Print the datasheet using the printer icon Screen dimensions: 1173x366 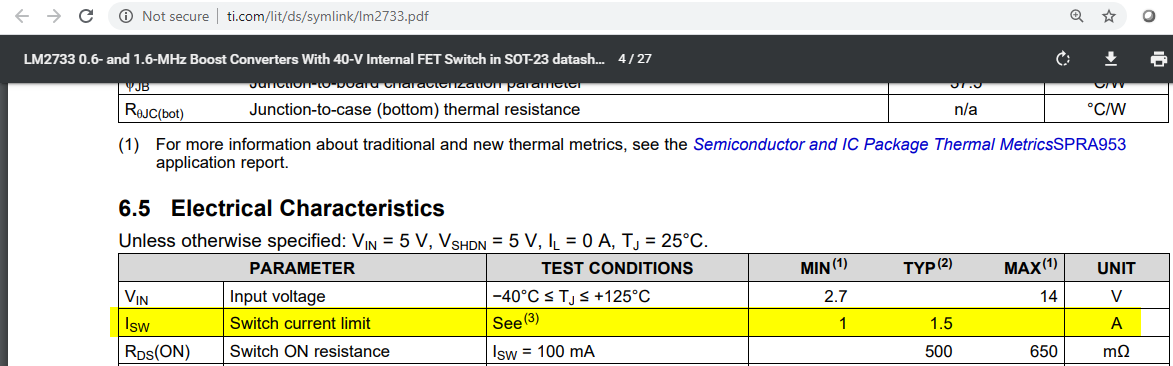pos(1157,59)
